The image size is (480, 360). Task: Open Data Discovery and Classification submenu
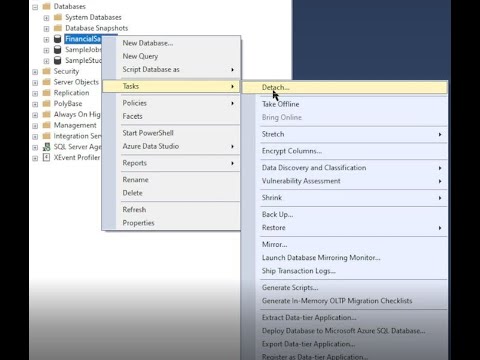click(345, 168)
